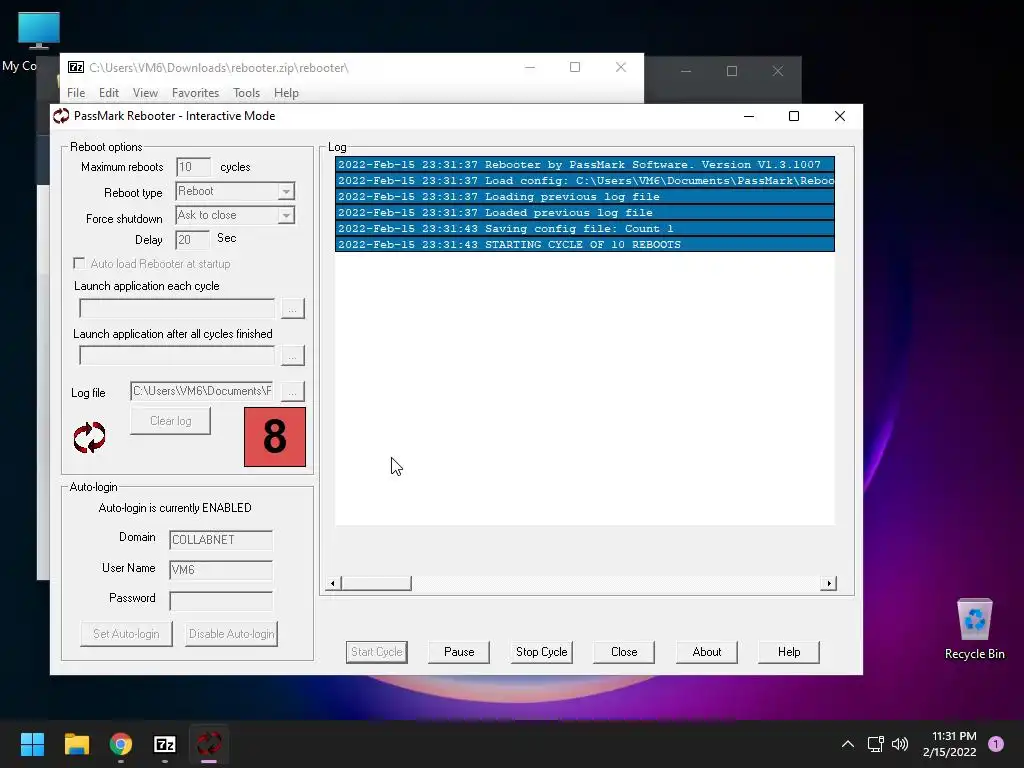The width and height of the screenshot is (1024, 768).
Task: Select log line starting 'Load config:'
Action: pos(584,180)
